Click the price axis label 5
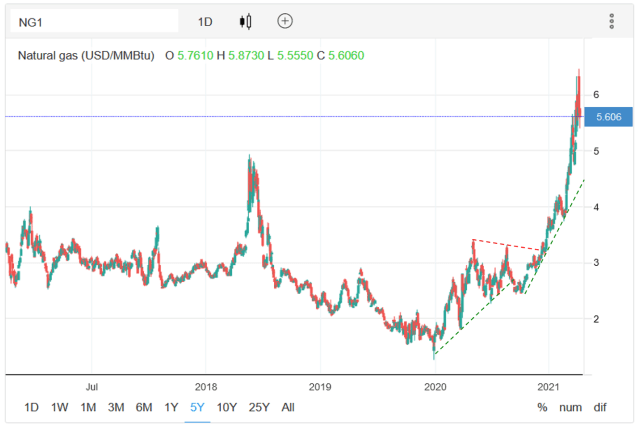 pyautogui.click(x=596, y=151)
